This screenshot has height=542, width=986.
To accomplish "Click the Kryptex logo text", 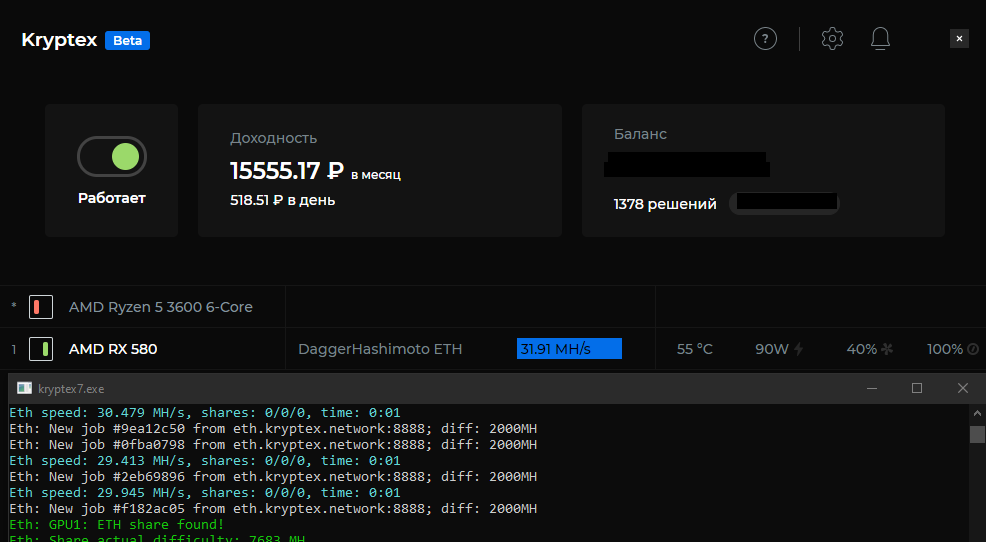I will tap(59, 40).
